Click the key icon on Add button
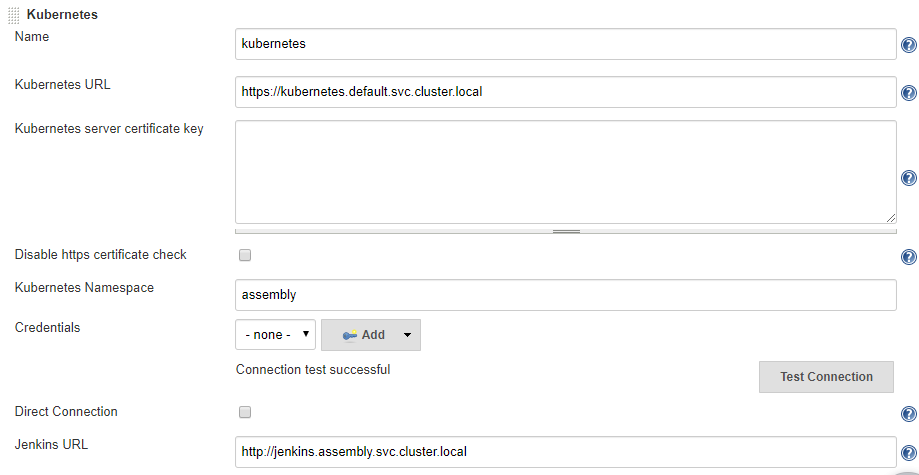919x475 pixels. [350, 335]
